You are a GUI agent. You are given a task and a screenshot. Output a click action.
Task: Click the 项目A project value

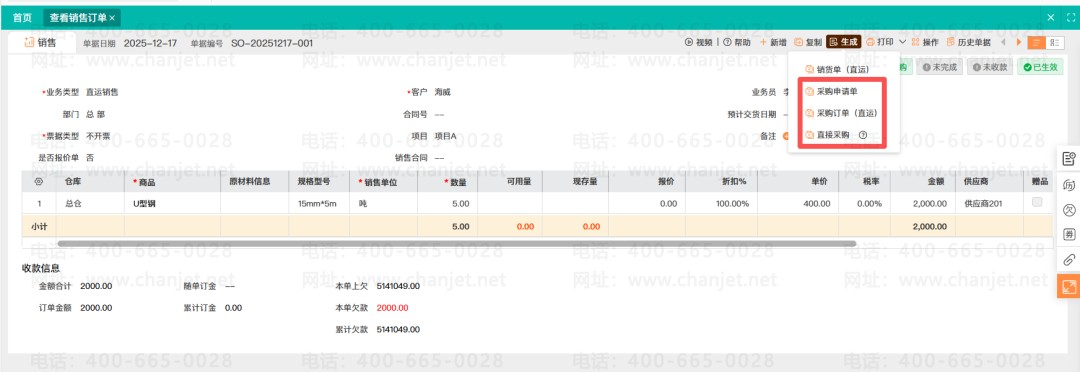click(446, 136)
